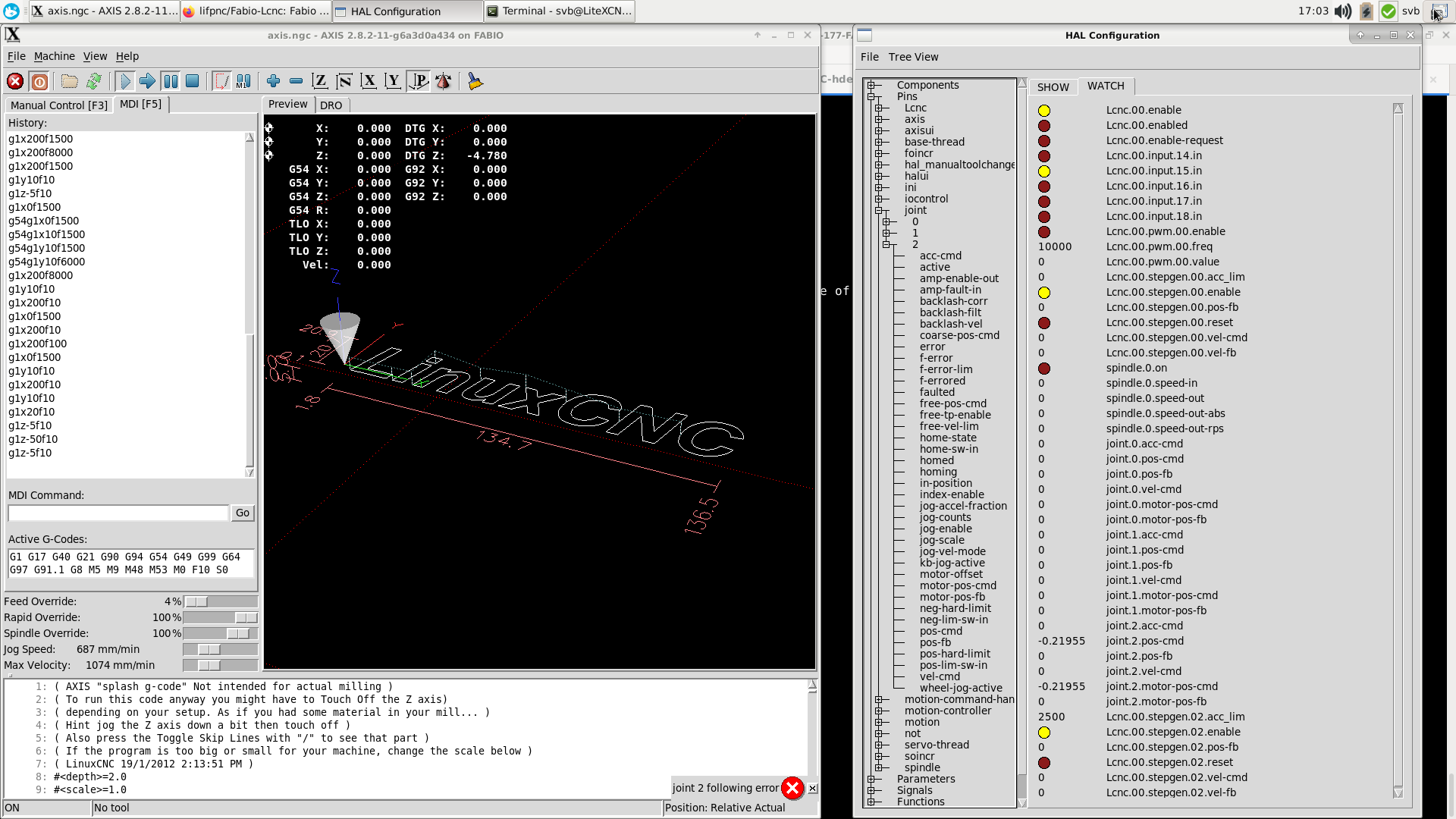Expand the Functions tree node

871,802
